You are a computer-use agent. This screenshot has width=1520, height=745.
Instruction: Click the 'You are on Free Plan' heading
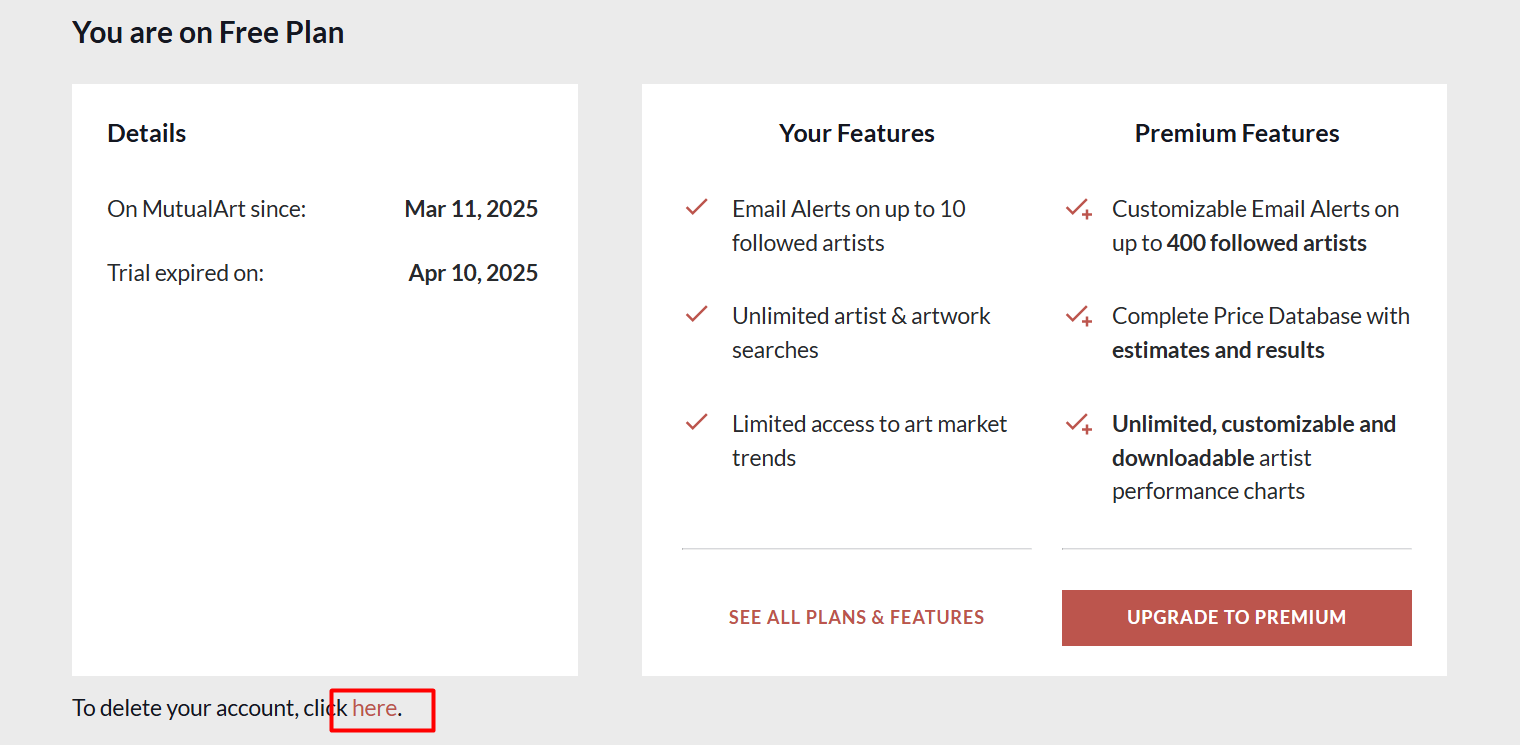(x=208, y=33)
